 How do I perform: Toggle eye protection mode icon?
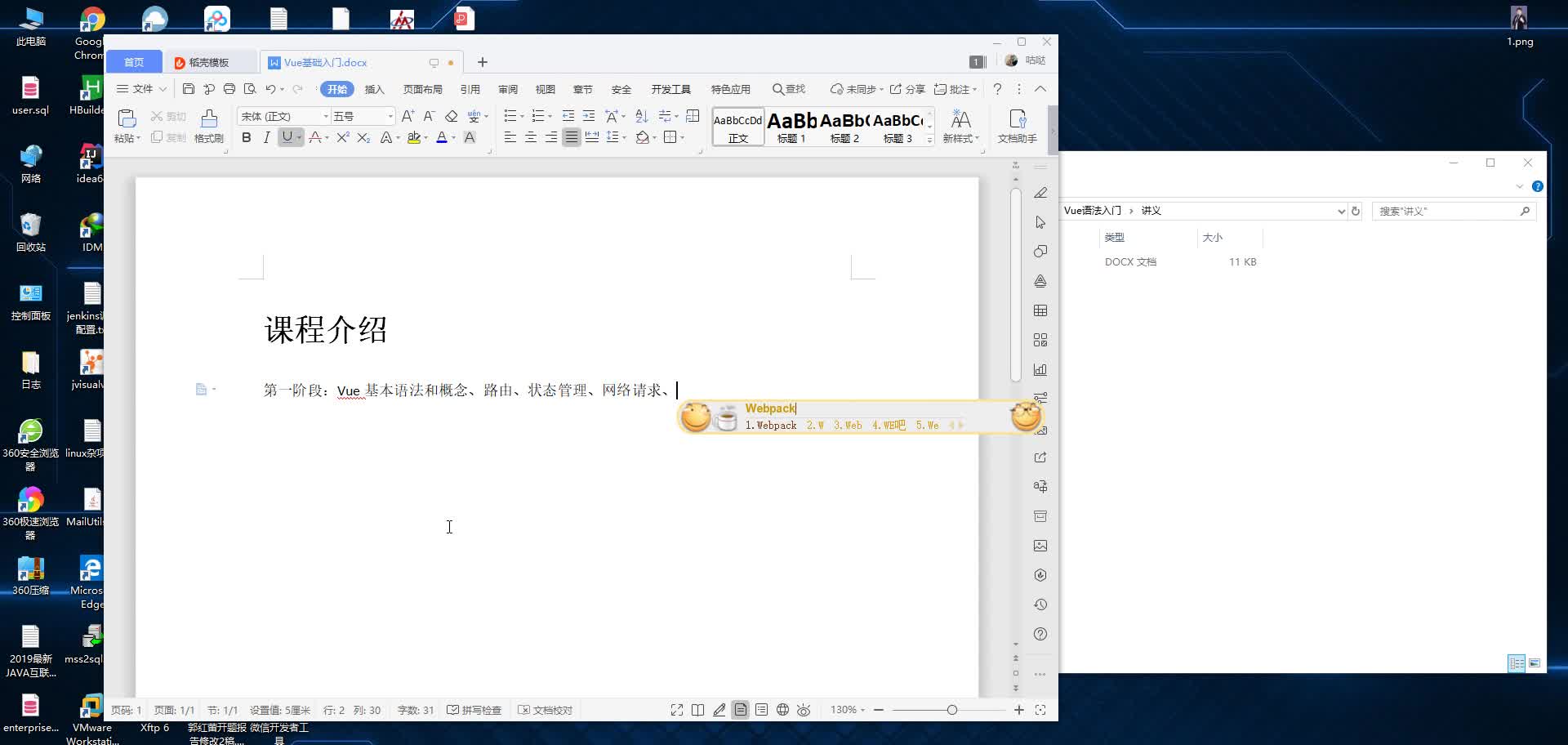click(804, 710)
